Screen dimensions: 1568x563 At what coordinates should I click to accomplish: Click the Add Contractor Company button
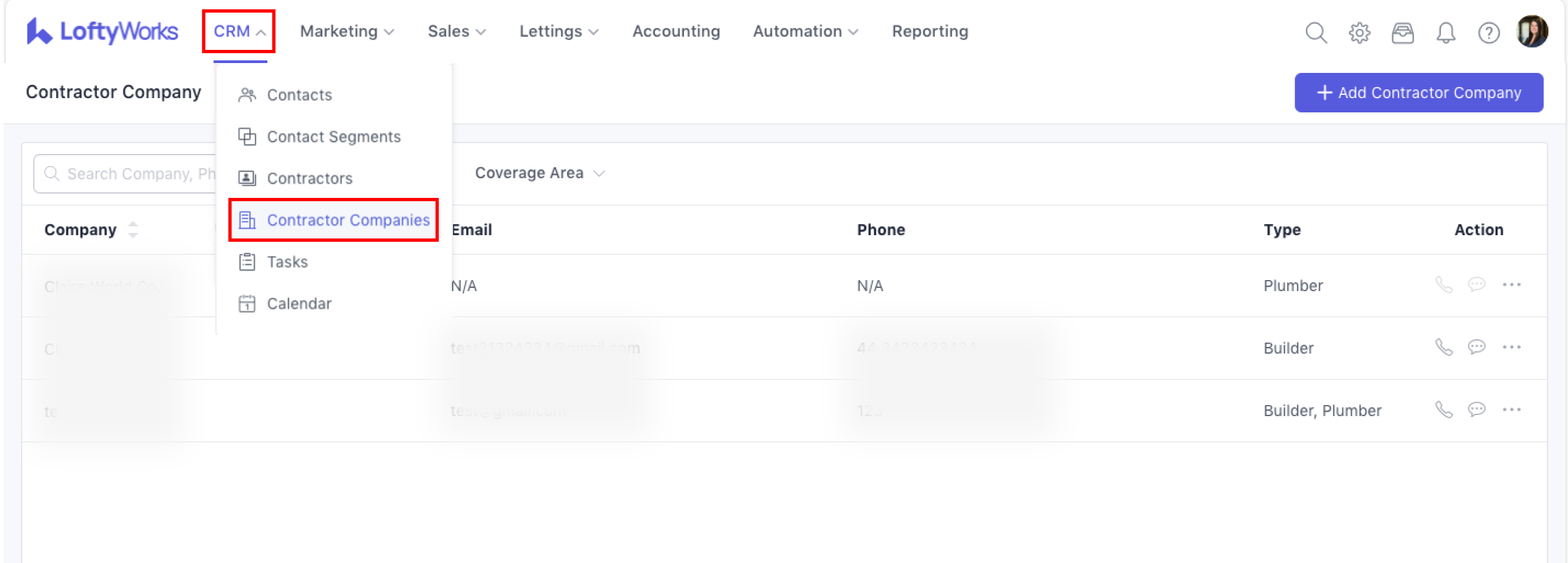point(1418,93)
